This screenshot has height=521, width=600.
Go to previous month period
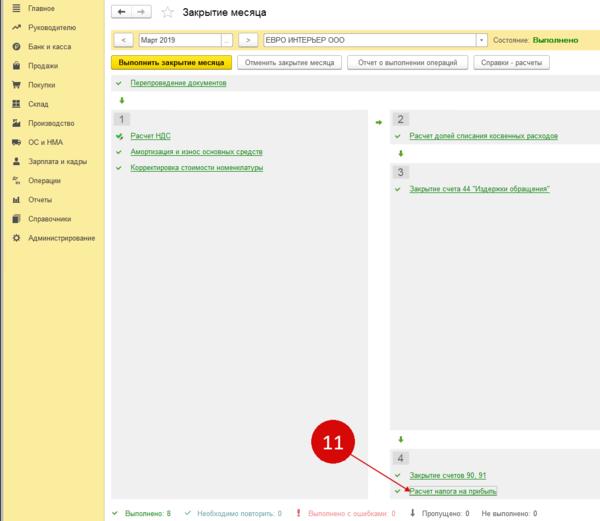tap(124, 40)
